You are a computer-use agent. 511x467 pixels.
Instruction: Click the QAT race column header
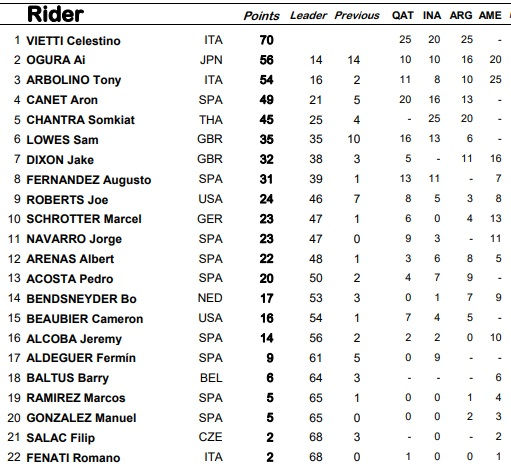click(403, 15)
